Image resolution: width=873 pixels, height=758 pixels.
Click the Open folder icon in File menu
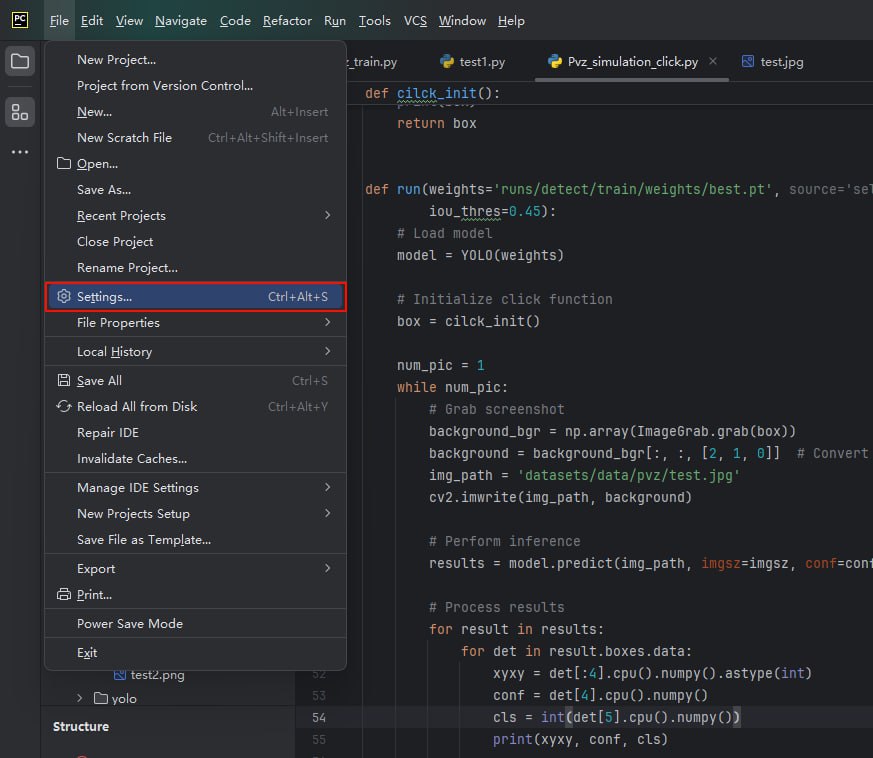pos(64,163)
